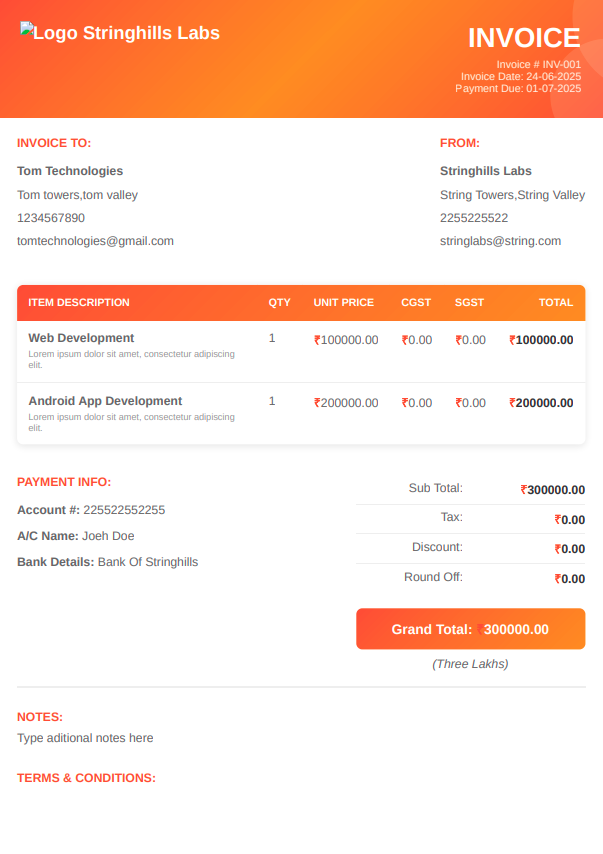The image size is (603, 854).
Task: Select the Web Development item row title
Action: point(81,338)
